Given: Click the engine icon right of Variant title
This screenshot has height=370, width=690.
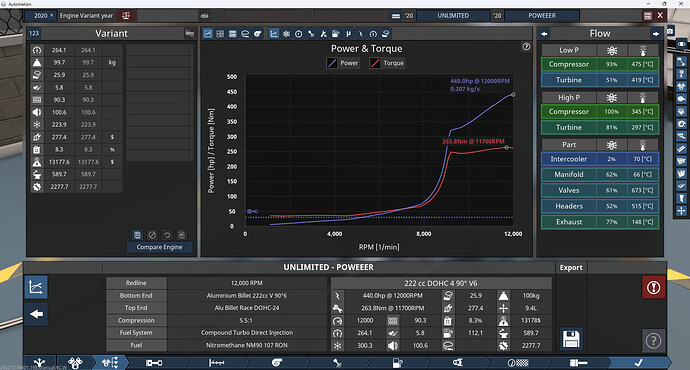Looking at the screenshot, I should (190, 33).
